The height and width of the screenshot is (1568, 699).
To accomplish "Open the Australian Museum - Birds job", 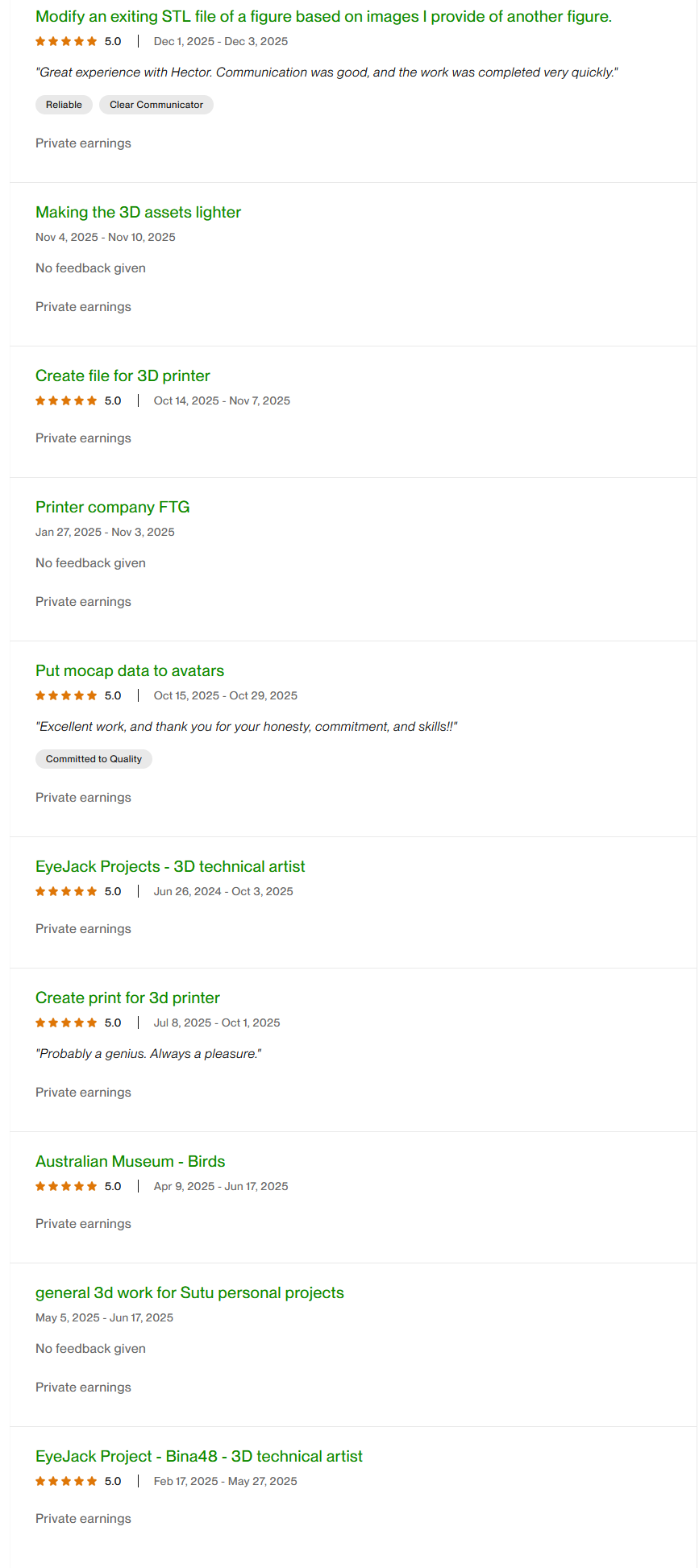I will coord(130,1162).
